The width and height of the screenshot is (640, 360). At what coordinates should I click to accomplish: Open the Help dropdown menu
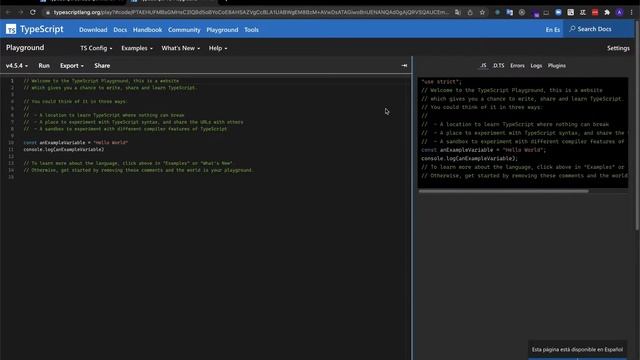tap(218, 48)
